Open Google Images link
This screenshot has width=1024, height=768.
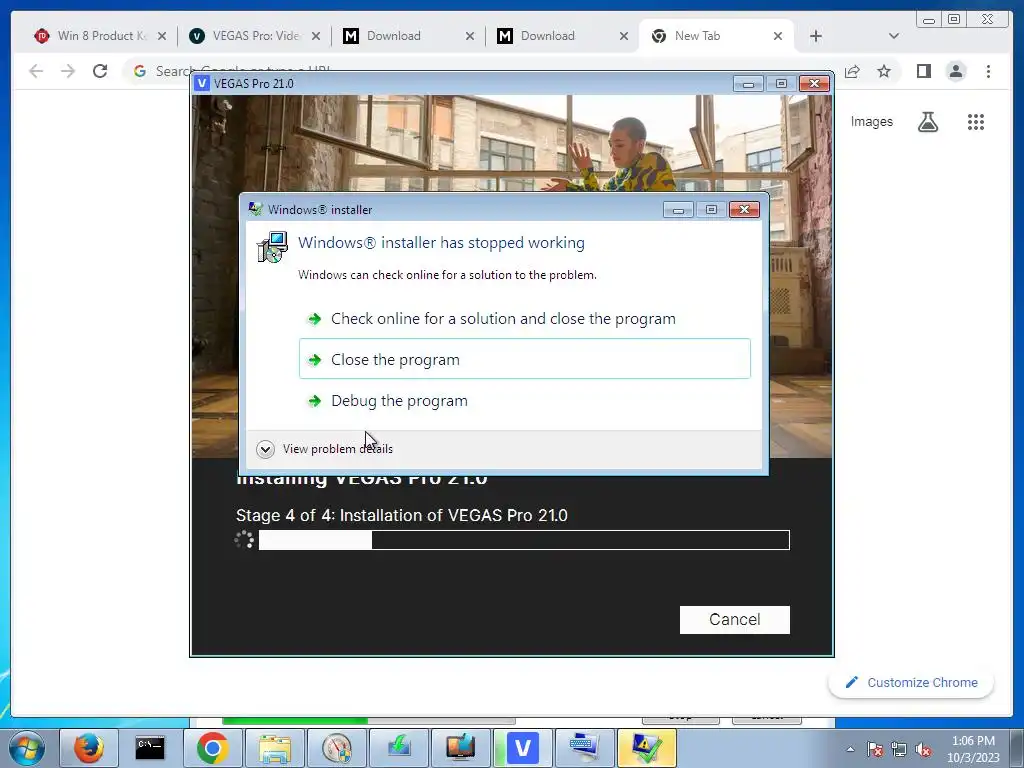[x=871, y=121]
